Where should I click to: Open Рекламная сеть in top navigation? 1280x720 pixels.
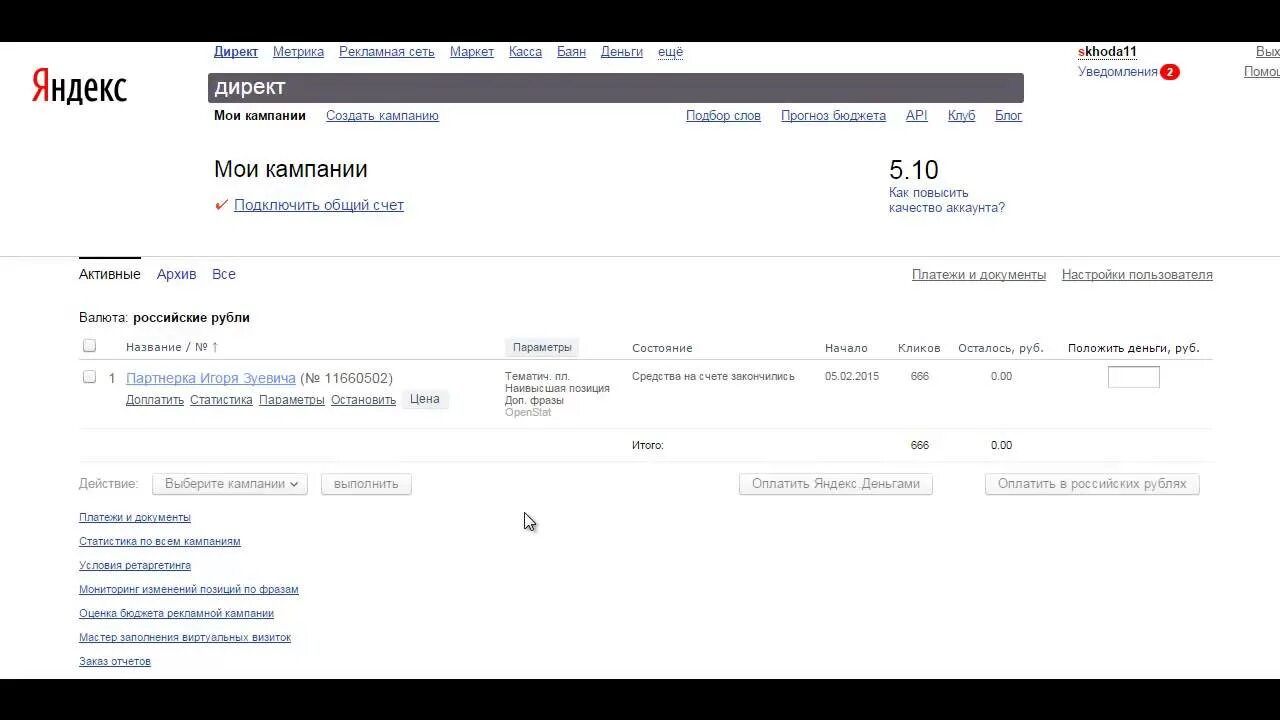coord(387,52)
